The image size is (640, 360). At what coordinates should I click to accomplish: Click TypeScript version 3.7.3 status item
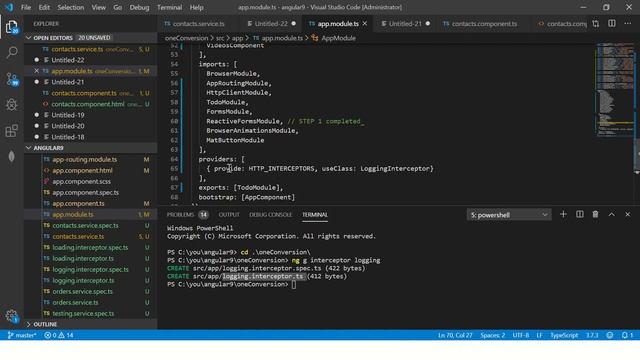click(592, 335)
